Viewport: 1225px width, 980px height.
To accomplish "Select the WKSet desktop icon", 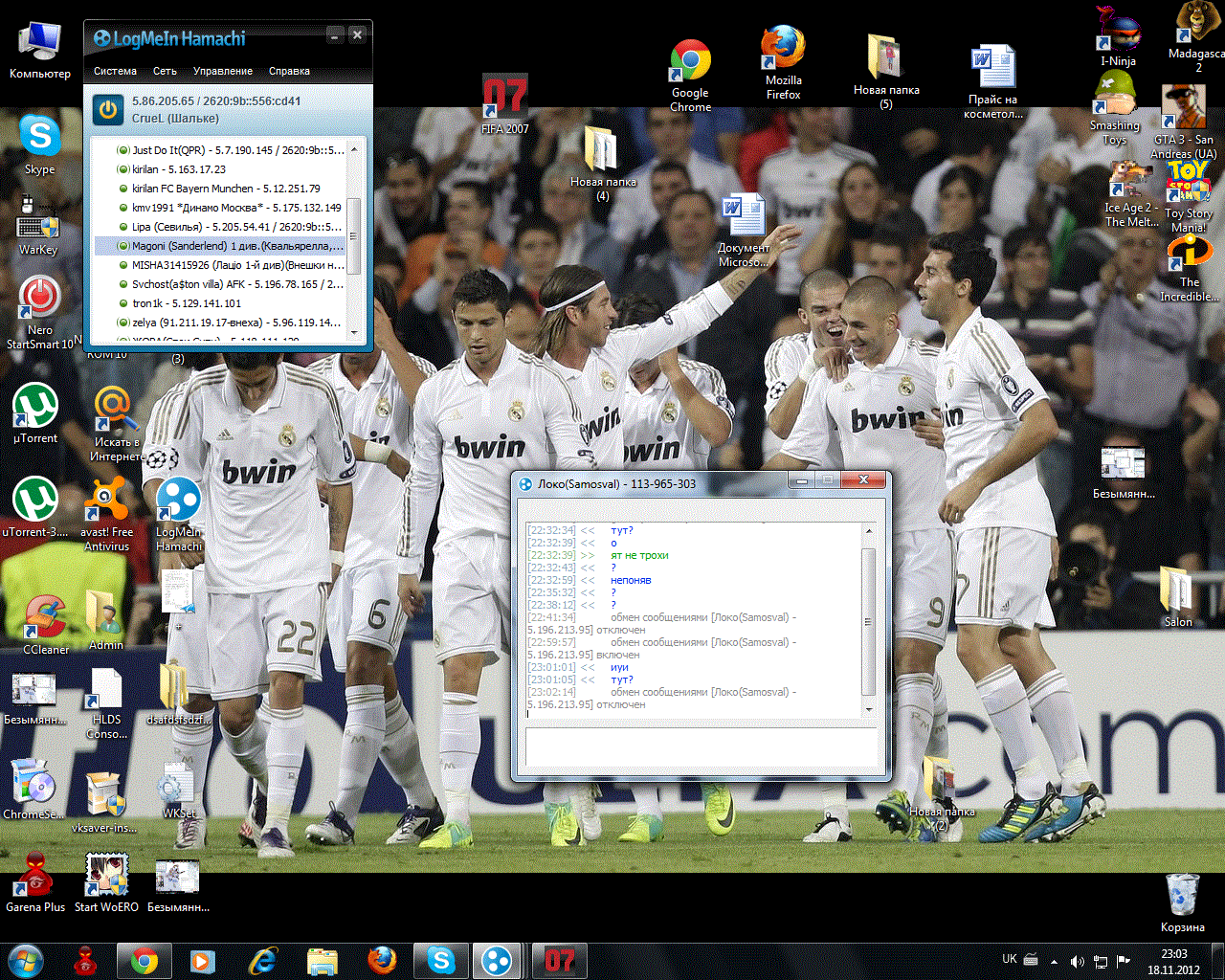I will 178,791.
